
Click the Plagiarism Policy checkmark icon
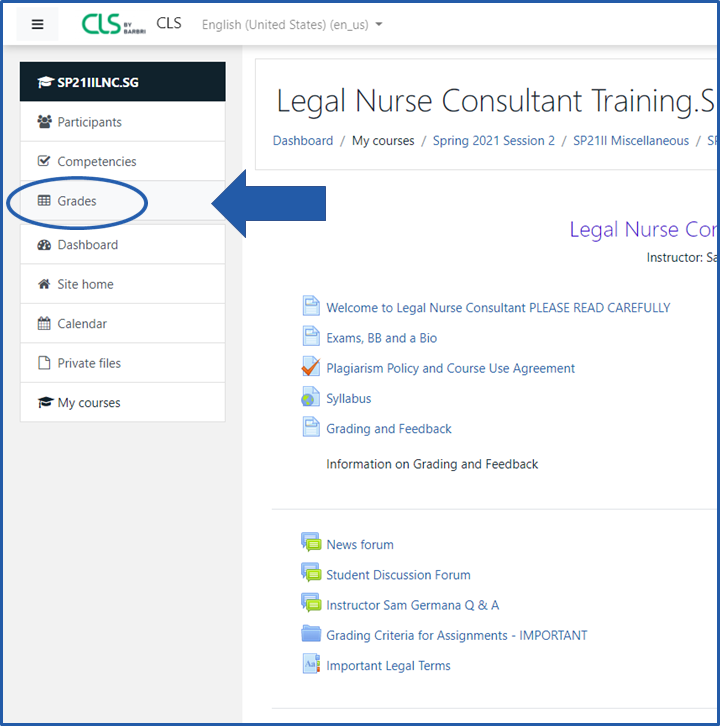point(310,367)
